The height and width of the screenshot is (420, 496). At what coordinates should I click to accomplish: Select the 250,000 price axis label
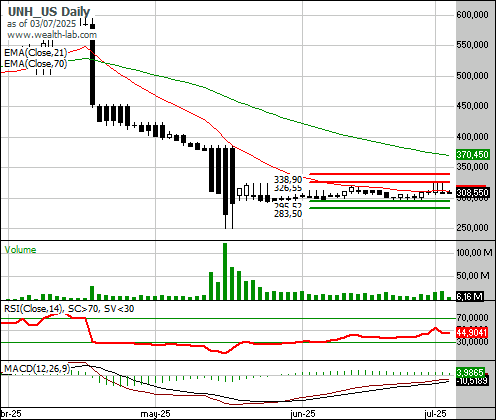click(x=472, y=228)
